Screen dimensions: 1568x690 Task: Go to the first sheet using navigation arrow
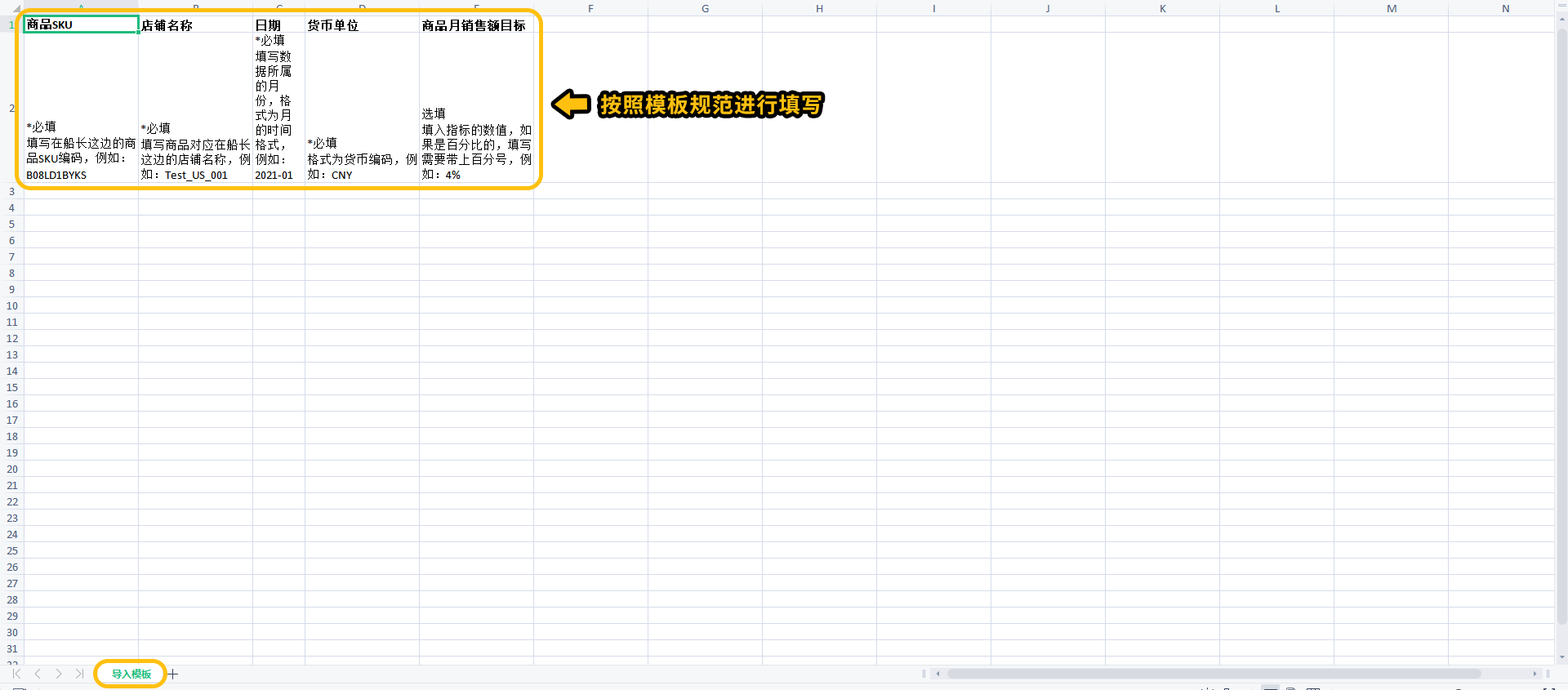tap(16, 674)
